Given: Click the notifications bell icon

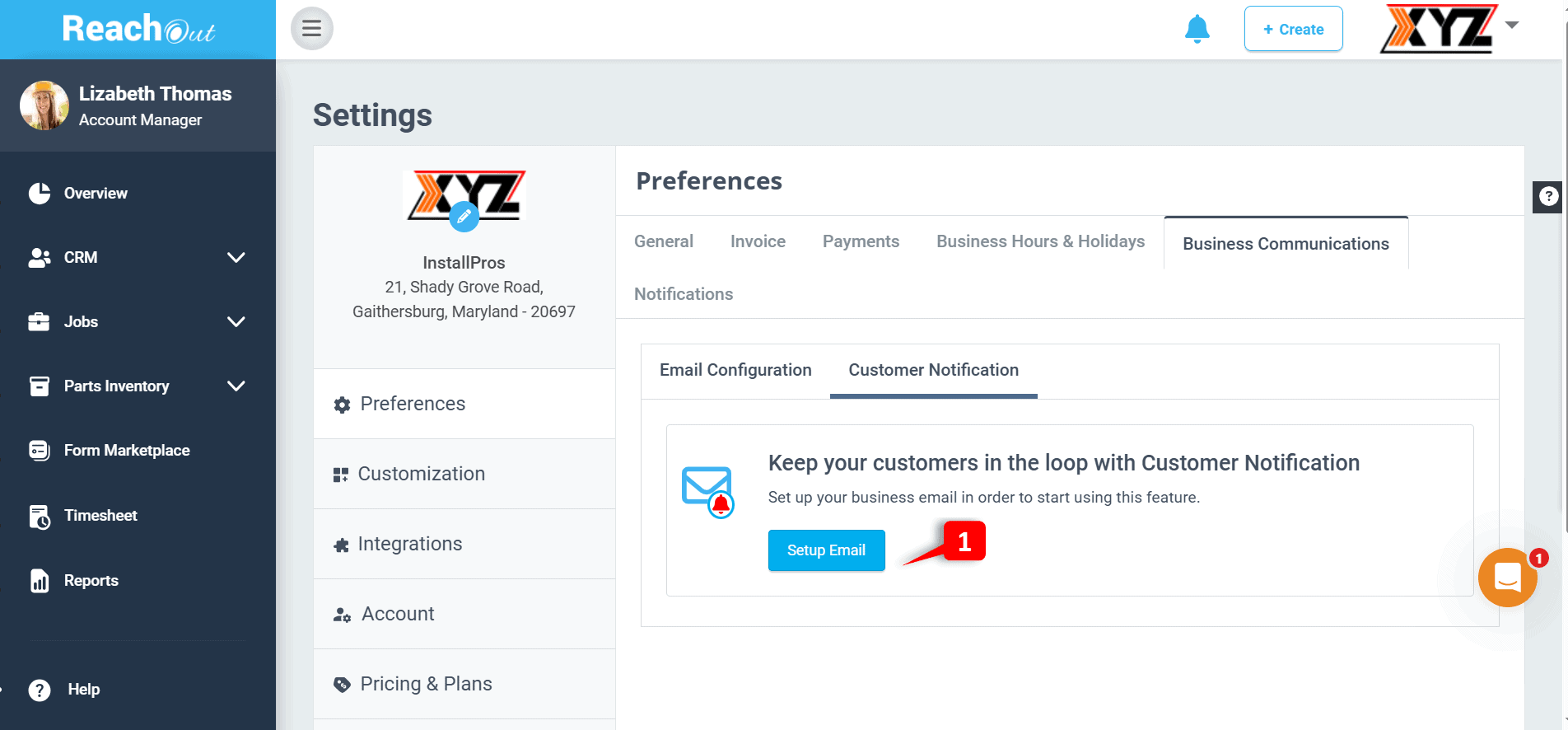Looking at the screenshot, I should (1197, 28).
